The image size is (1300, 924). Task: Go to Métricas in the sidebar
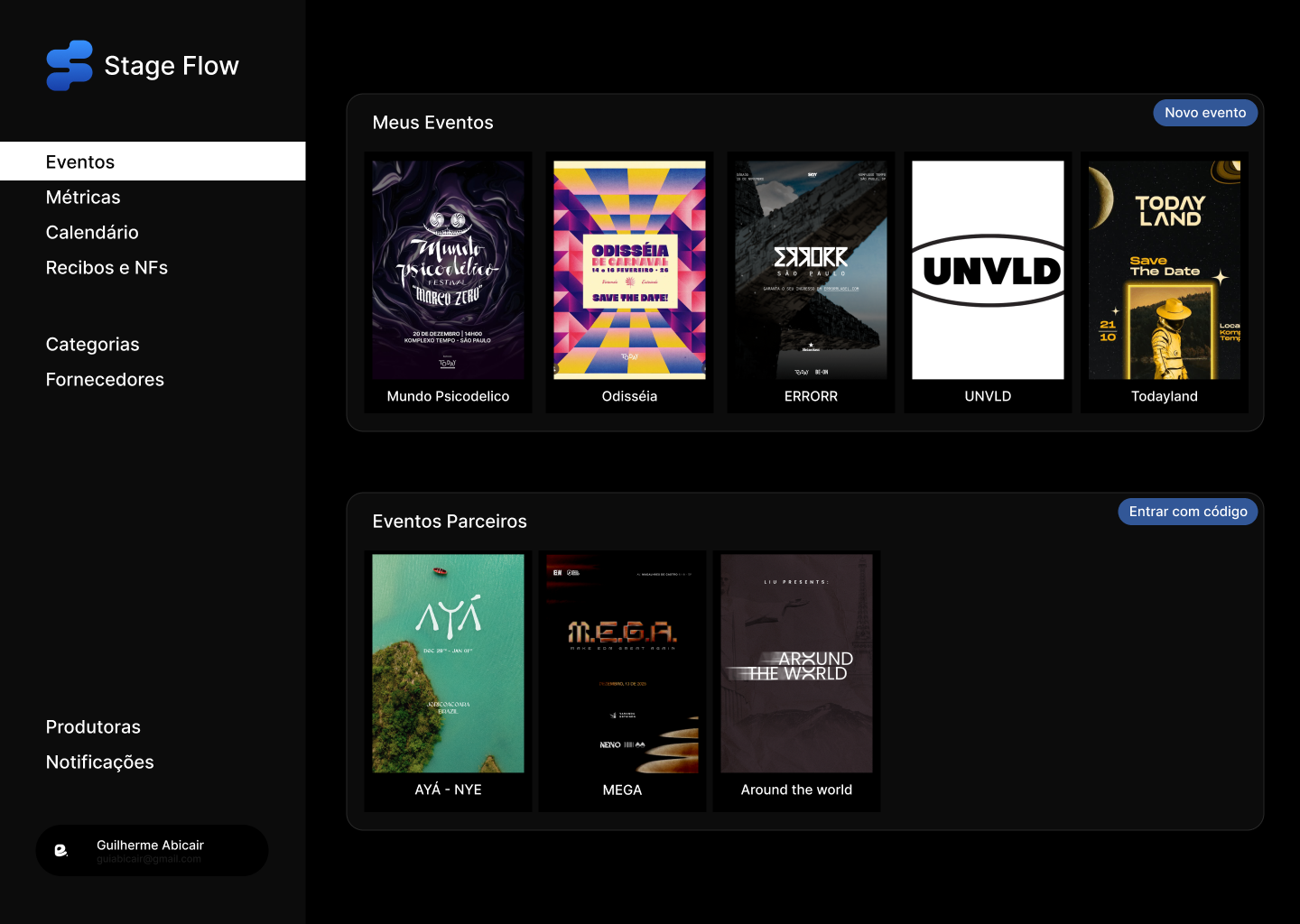coord(83,198)
